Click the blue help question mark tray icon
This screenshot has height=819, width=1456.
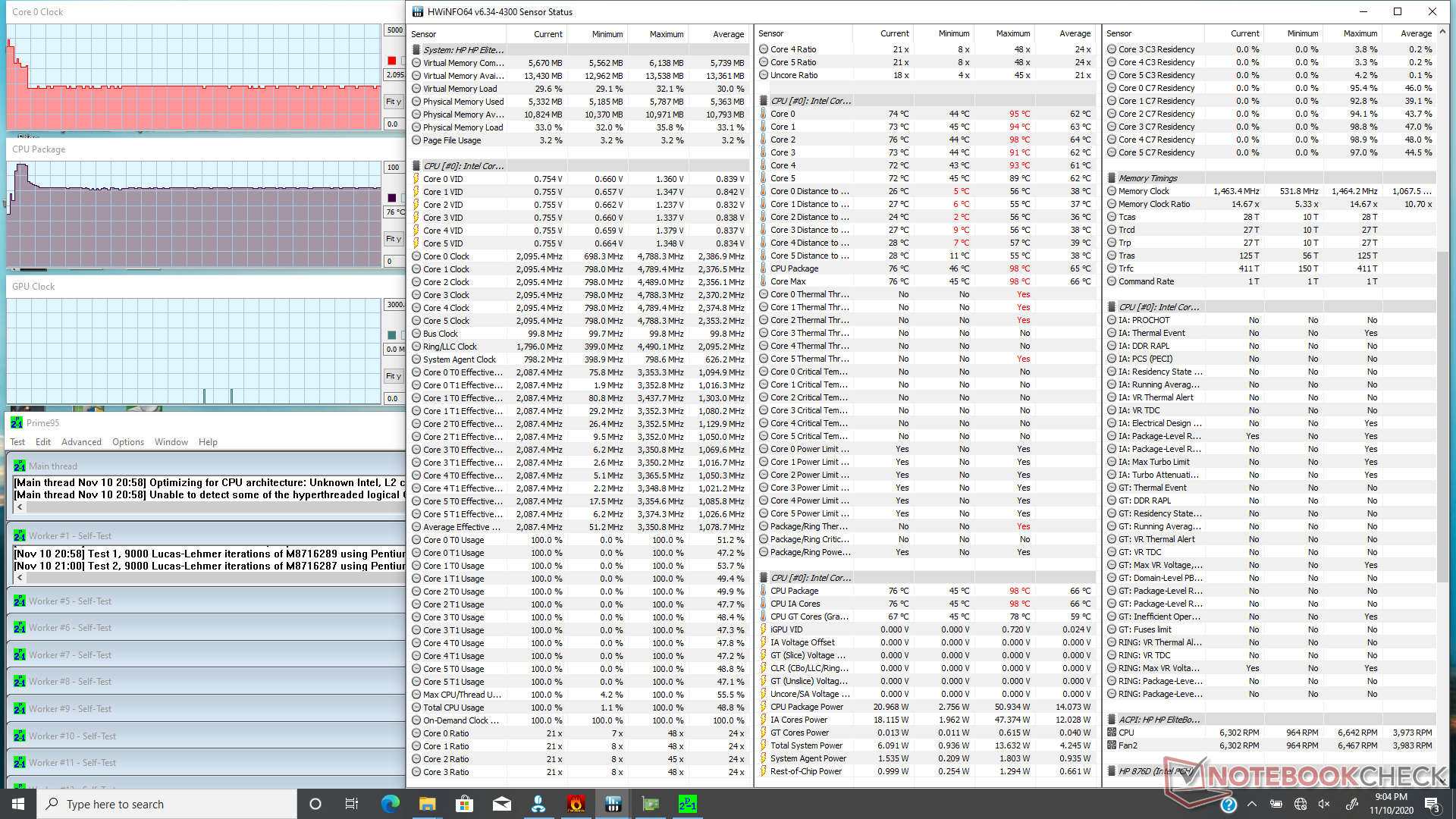(x=1228, y=805)
